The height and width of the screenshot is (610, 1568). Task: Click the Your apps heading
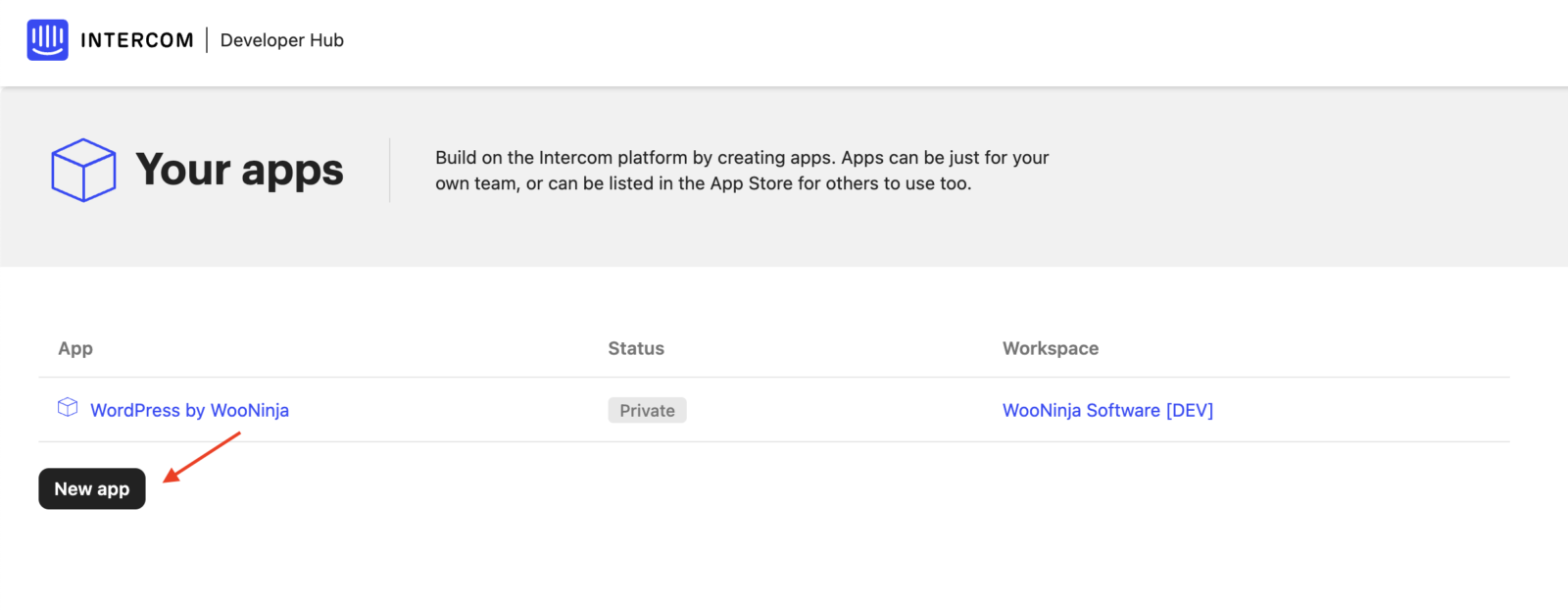pos(239,170)
